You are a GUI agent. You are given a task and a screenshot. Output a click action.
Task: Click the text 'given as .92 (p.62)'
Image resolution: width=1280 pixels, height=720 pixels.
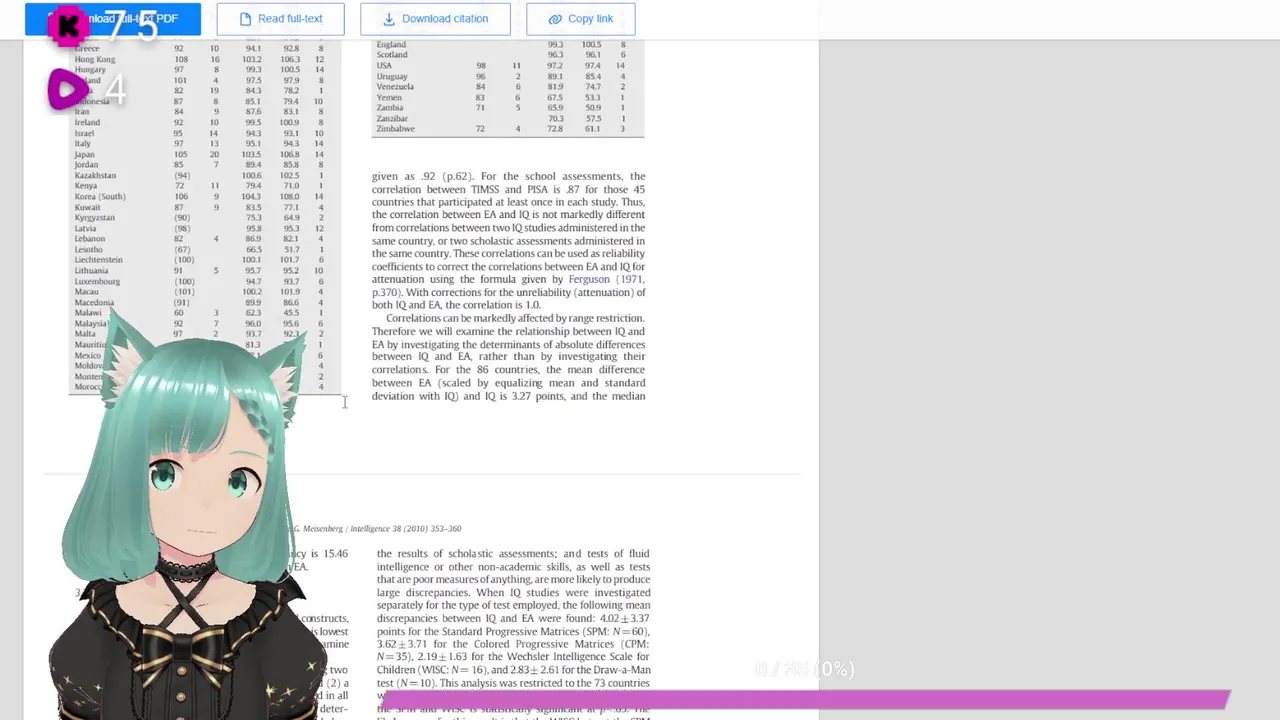point(422,176)
